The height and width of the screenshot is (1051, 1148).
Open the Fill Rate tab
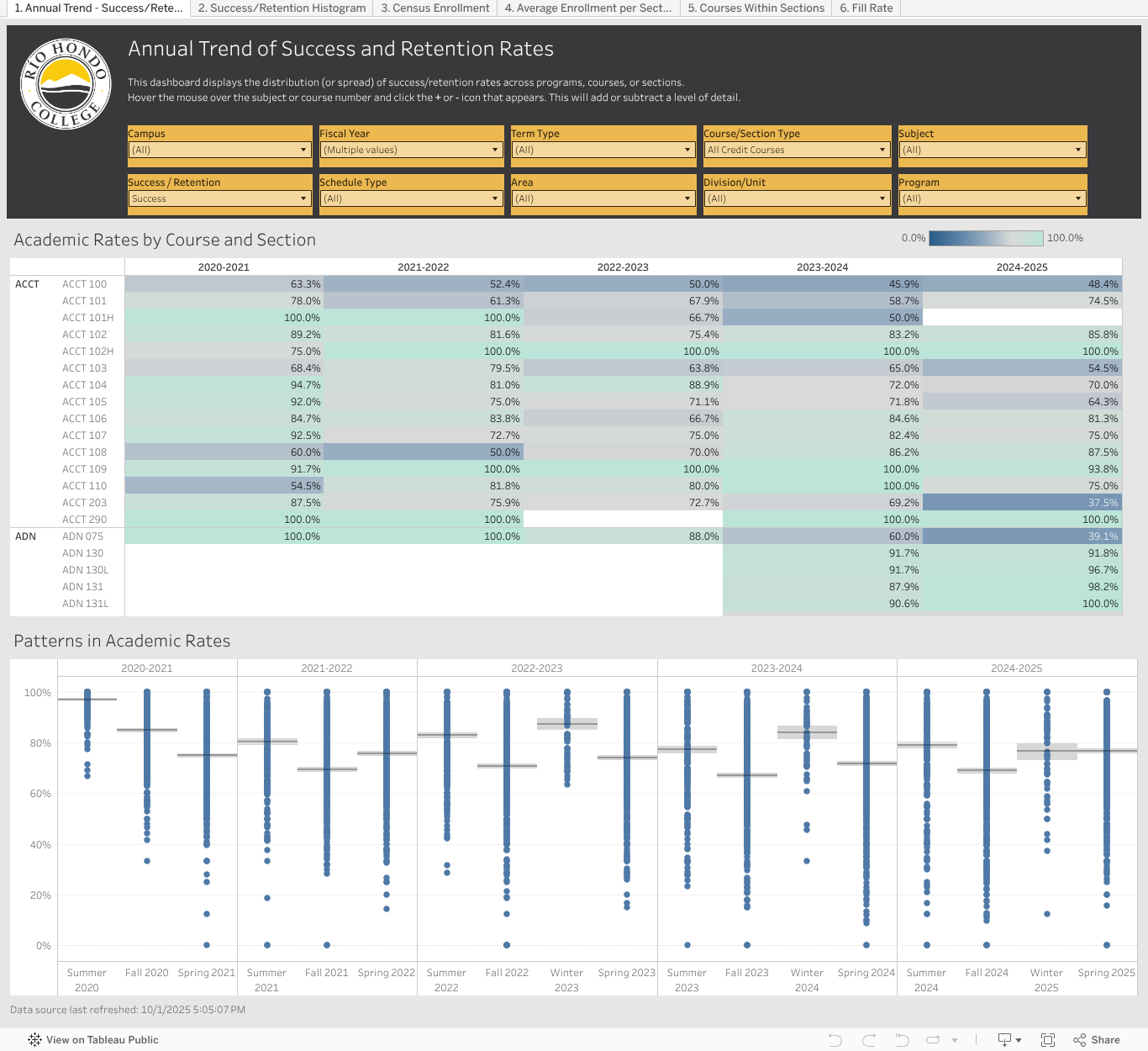click(x=866, y=8)
